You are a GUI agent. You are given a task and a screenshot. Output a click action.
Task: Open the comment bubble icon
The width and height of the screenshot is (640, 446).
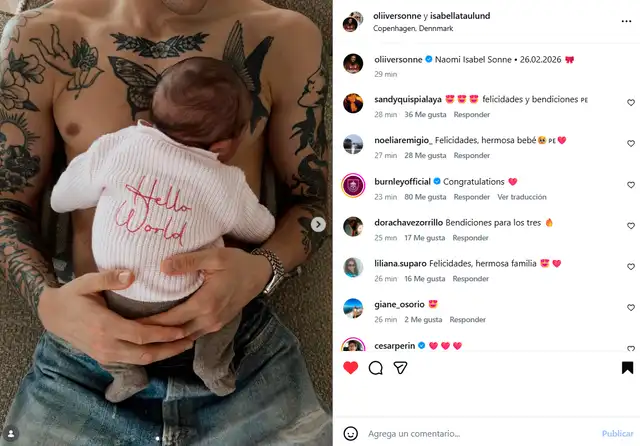pyautogui.click(x=376, y=368)
